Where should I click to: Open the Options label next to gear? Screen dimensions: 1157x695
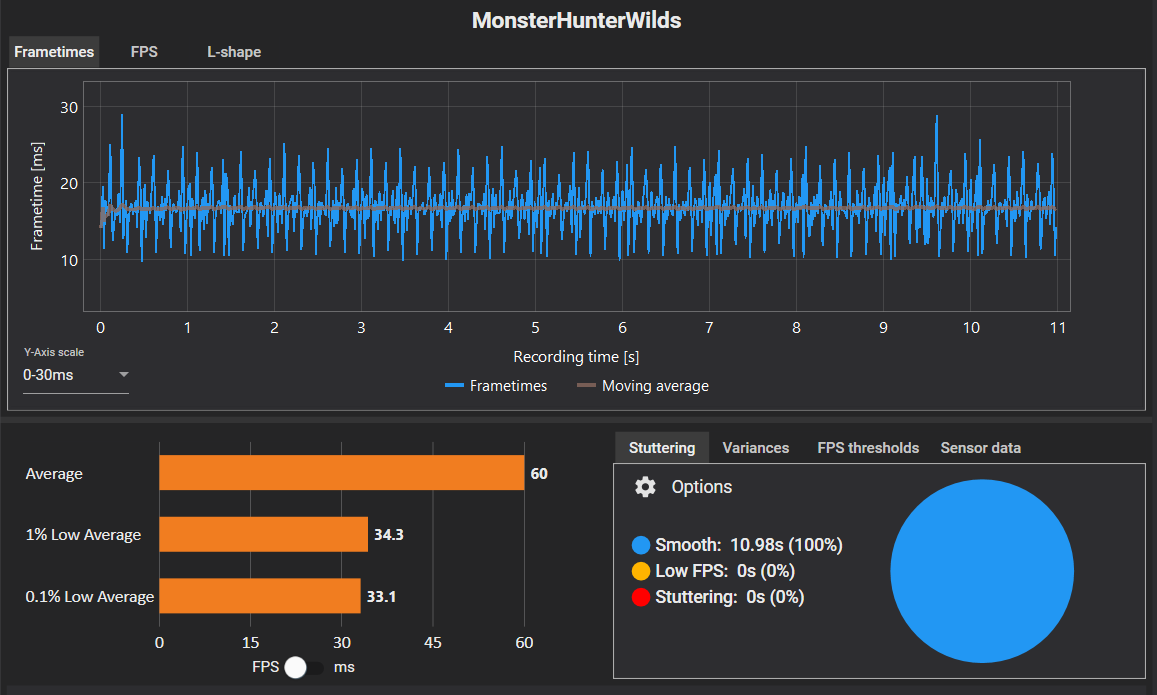click(x=702, y=487)
